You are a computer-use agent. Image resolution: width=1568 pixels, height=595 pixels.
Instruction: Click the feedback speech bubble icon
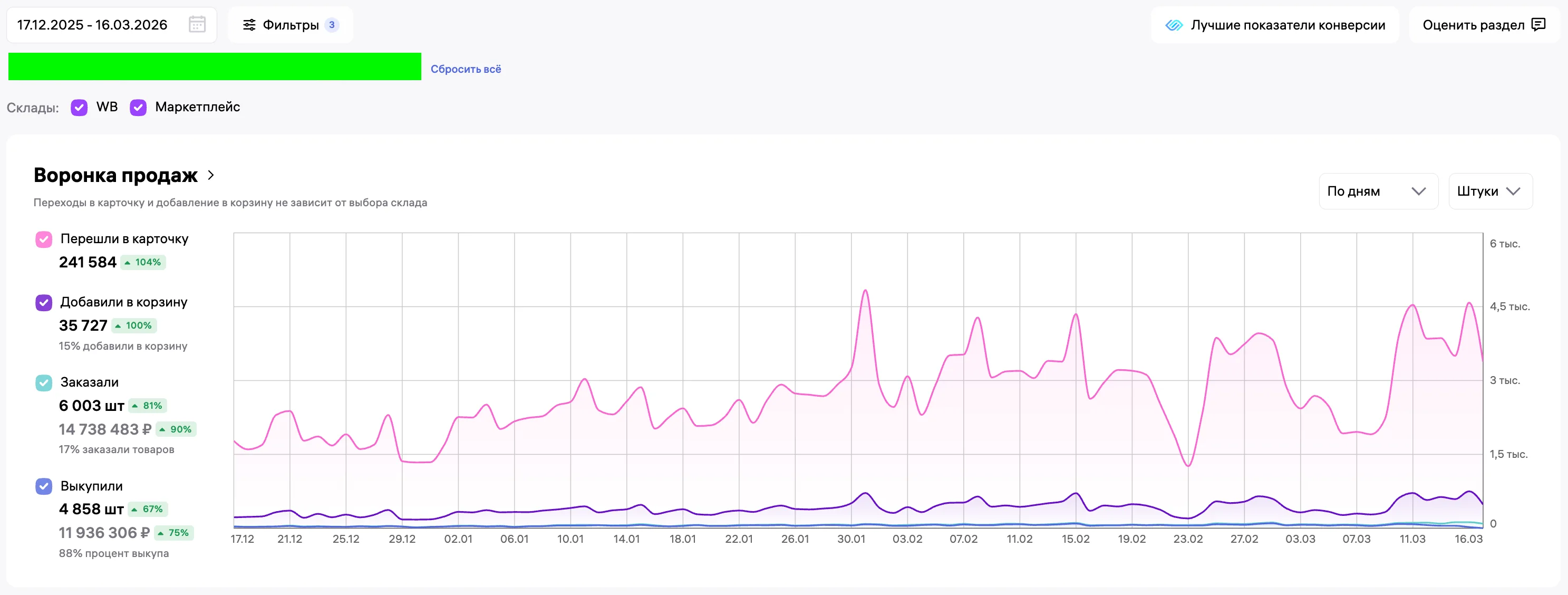1538,25
